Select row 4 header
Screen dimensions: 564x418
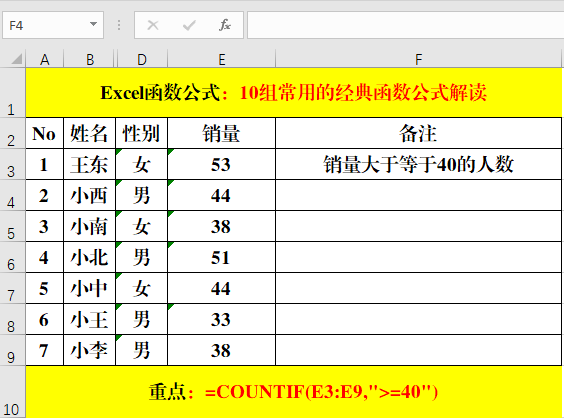pos(13,195)
